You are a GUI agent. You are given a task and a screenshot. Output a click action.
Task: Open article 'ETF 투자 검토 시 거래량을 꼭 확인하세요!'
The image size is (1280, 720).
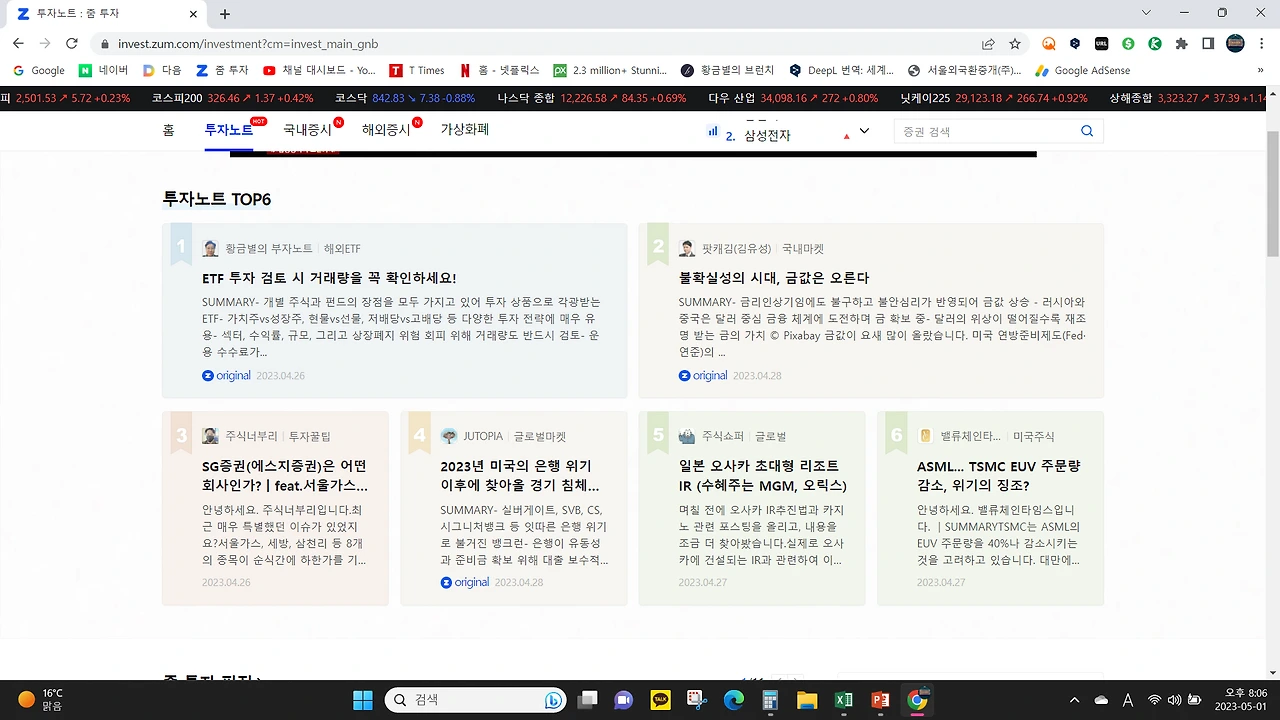tap(329, 278)
